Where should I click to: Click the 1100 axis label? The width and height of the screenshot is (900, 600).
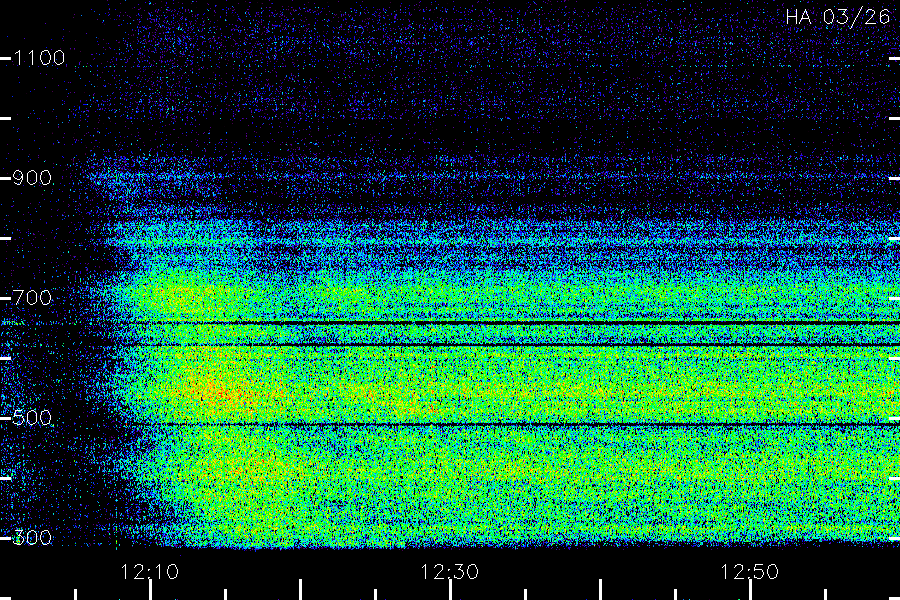[x=39, y=58]
